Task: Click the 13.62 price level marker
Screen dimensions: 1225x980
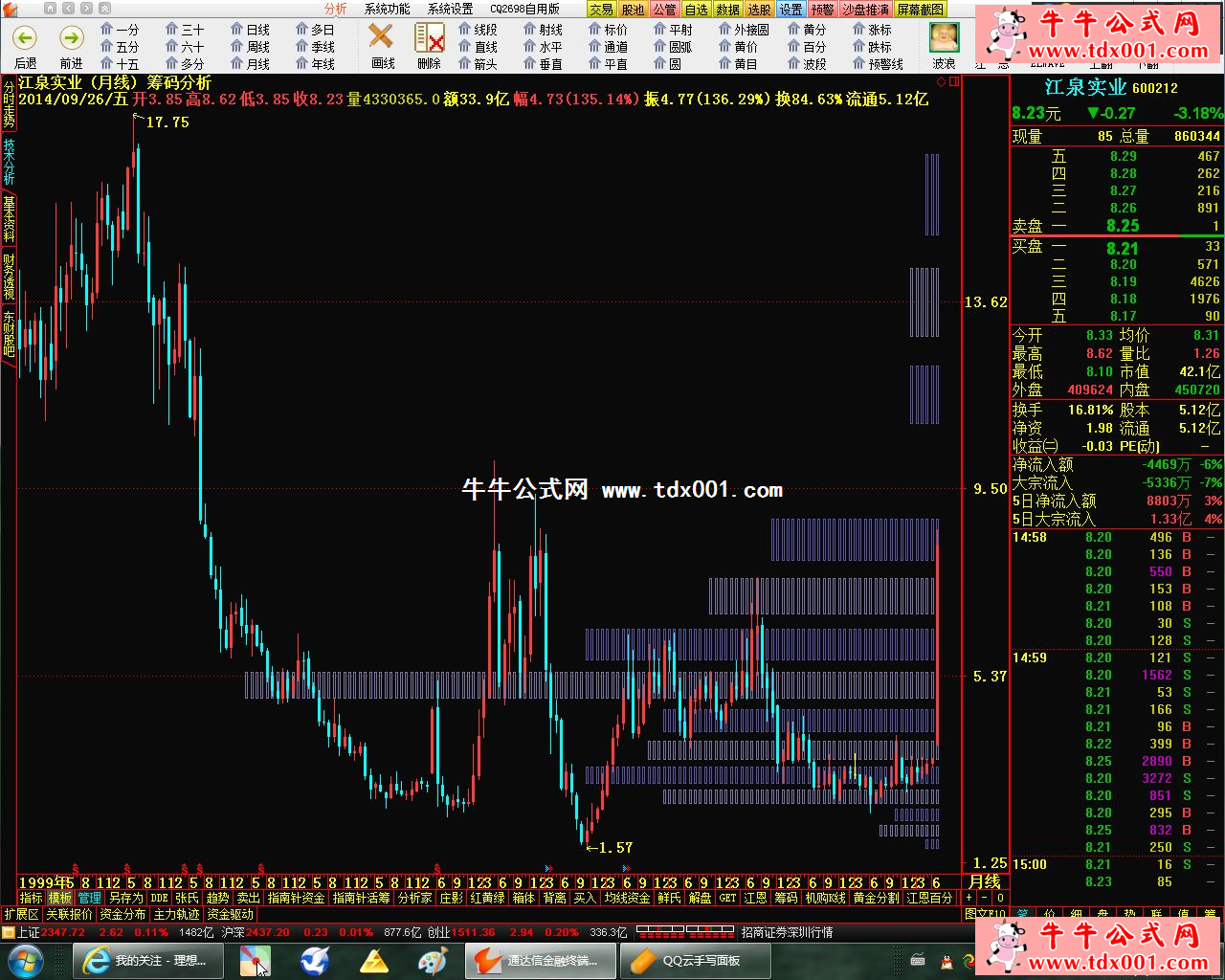Action: coord(986,302)
